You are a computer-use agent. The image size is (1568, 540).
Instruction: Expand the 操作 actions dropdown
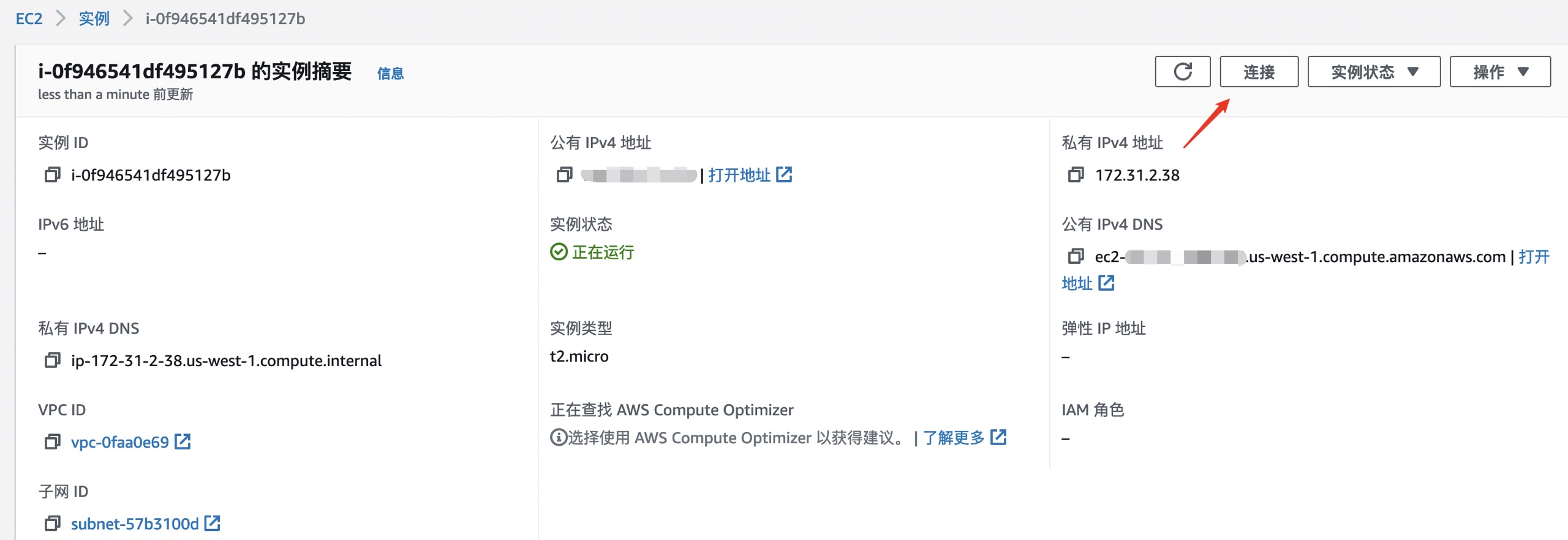1500,72
